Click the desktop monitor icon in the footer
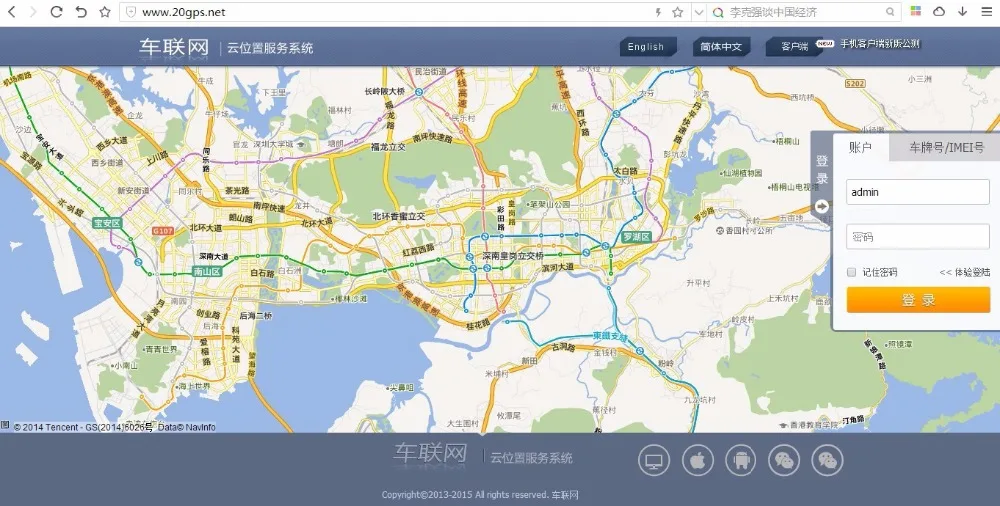The image size is (1000, 506). pyautogui.click(x=654, y=460)
